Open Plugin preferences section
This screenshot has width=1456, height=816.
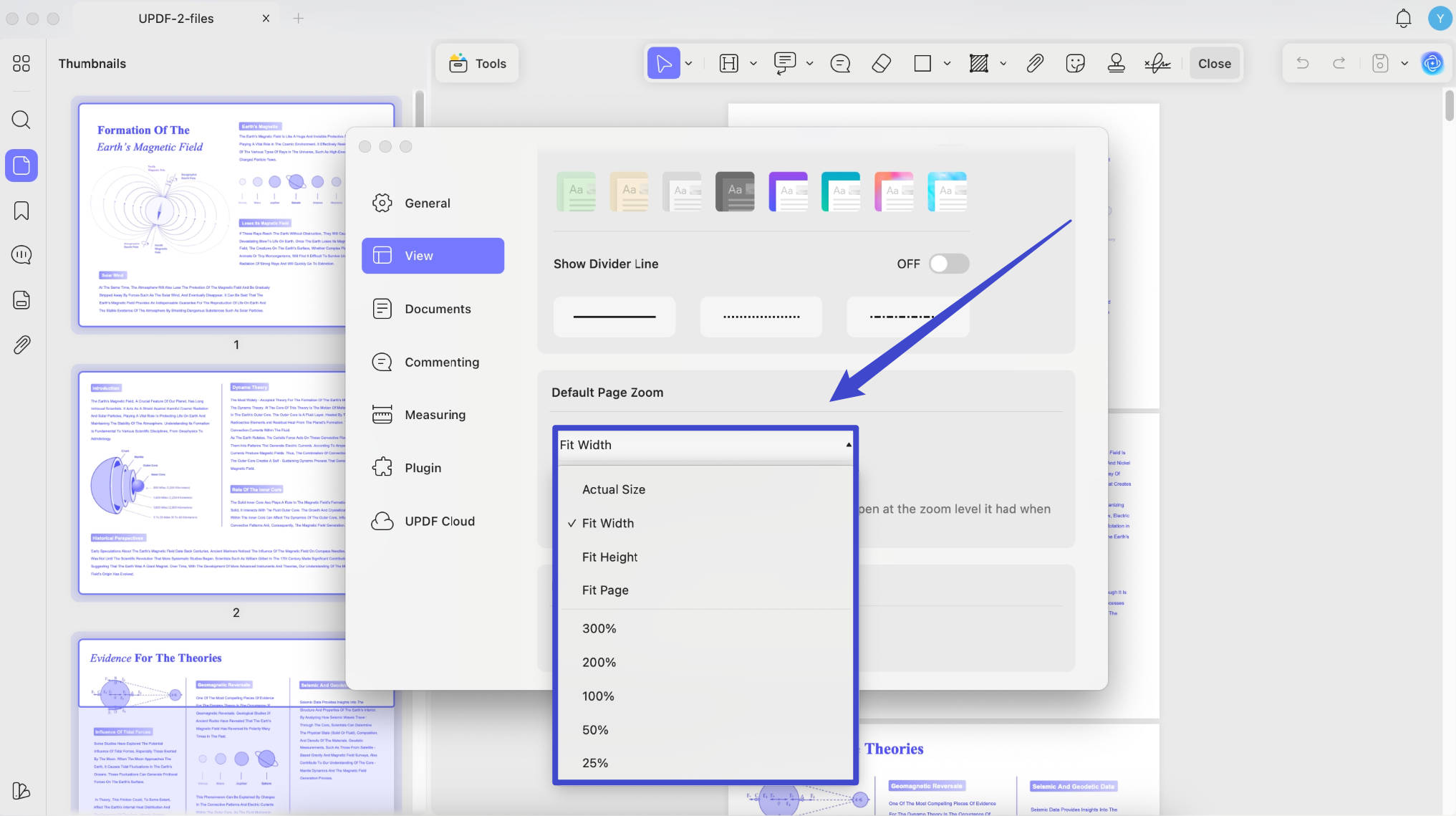pos(433,468)
